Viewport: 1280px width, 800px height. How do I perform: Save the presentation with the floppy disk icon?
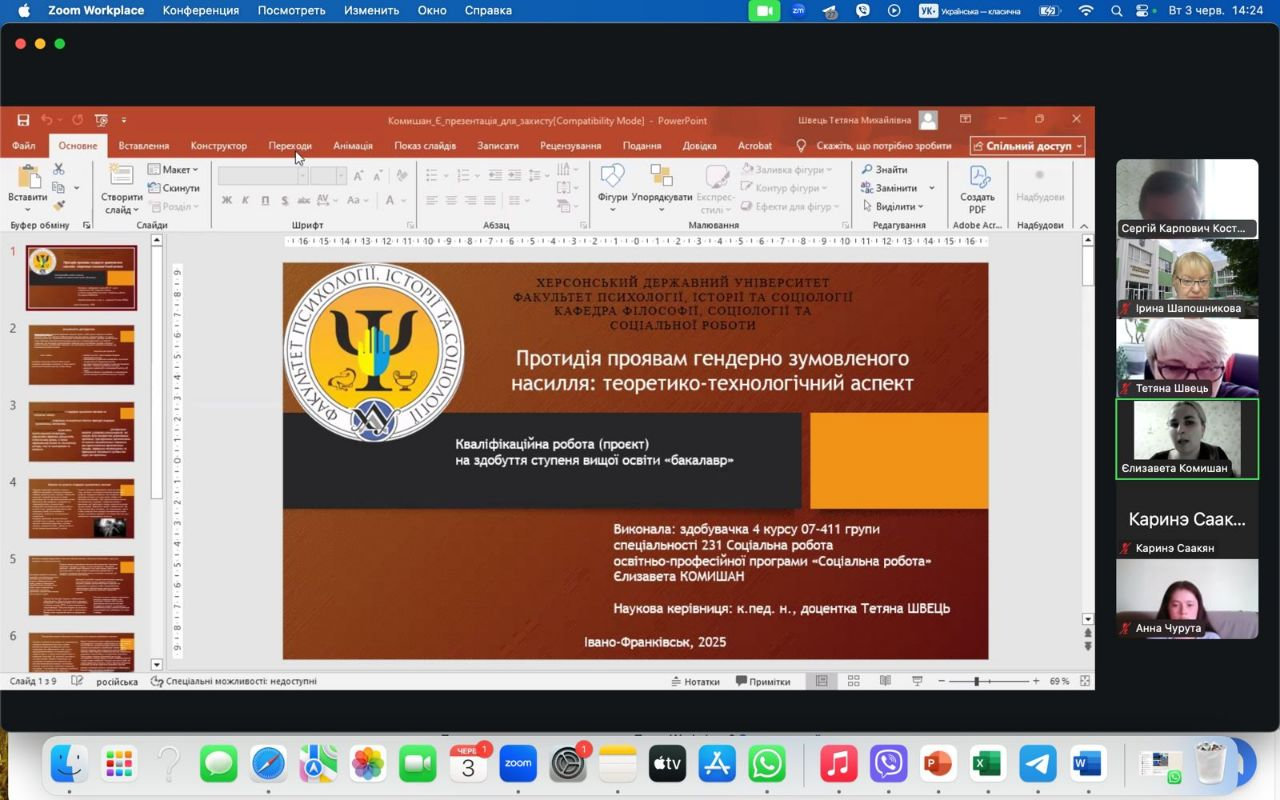[22, 120]
